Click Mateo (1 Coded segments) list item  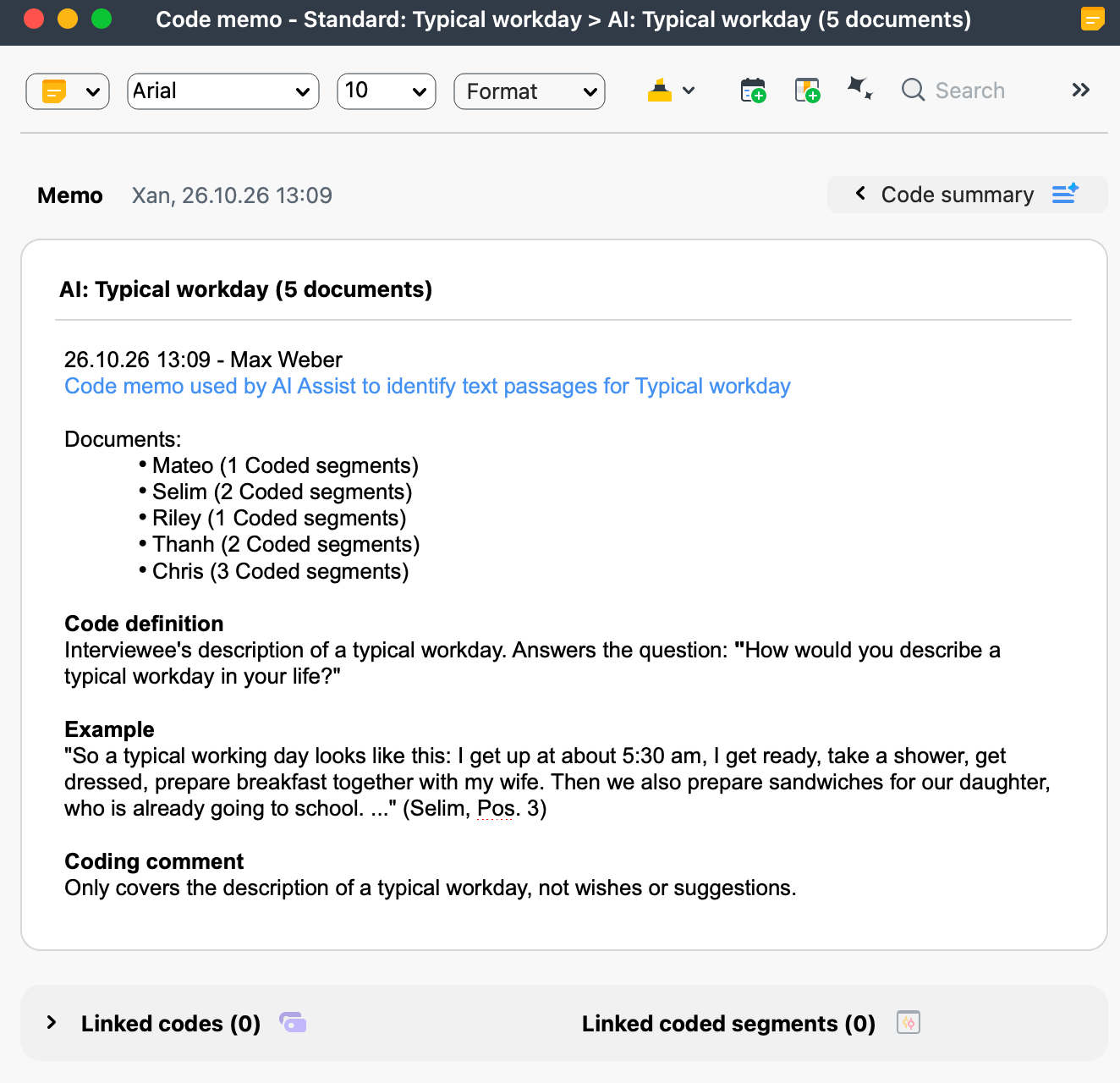pyautogui.click(x=285, y=465)
